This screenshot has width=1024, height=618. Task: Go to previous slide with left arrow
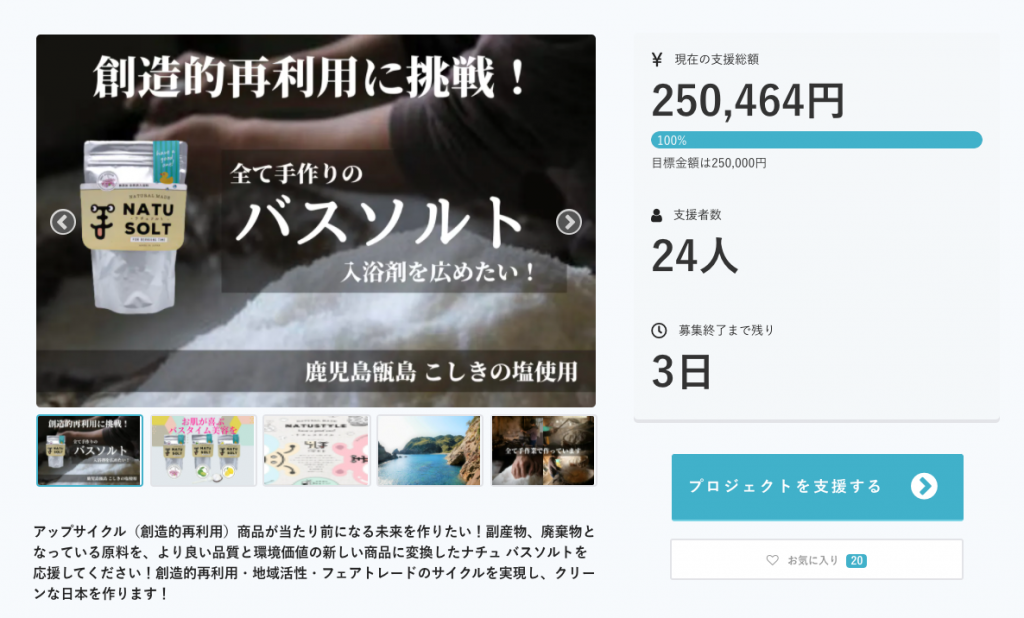click(x=63, y=222)
